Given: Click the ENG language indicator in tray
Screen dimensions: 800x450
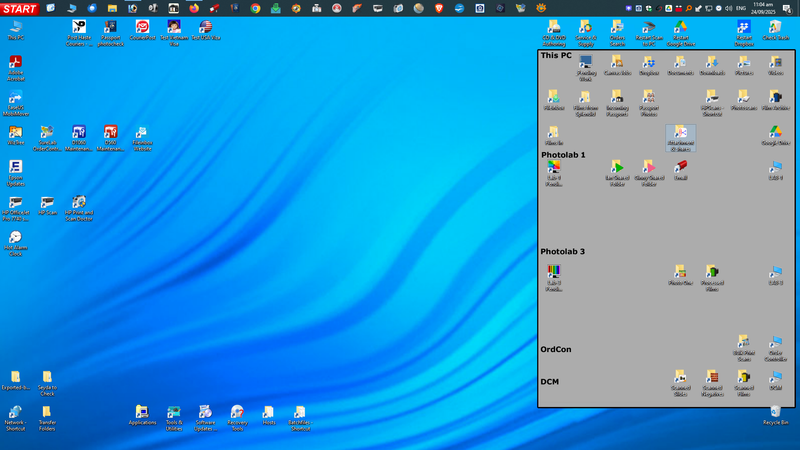Looking at the screenshot, I should 741,8.
